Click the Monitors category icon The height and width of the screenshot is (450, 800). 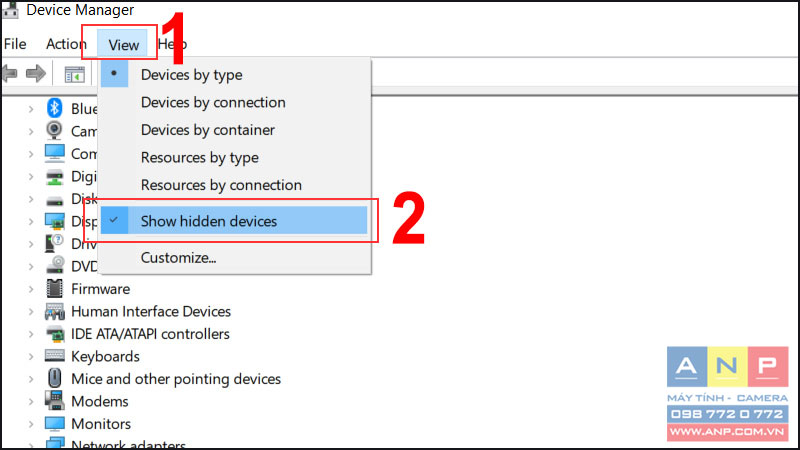(x=54, y=423)
